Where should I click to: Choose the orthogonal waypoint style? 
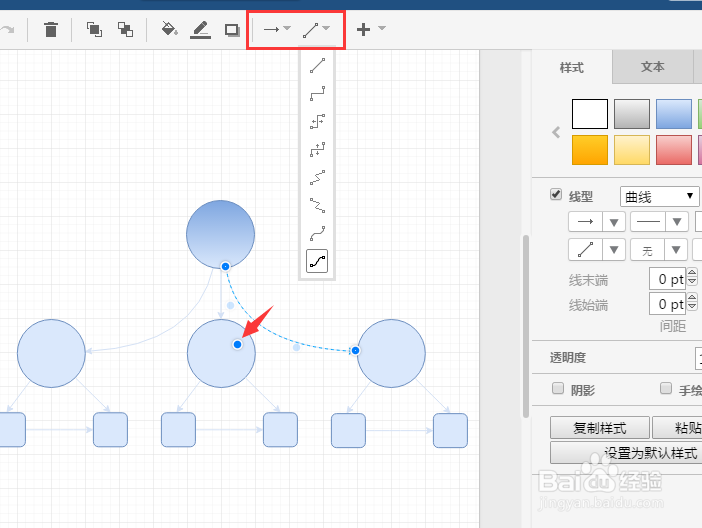coord(317,94)
